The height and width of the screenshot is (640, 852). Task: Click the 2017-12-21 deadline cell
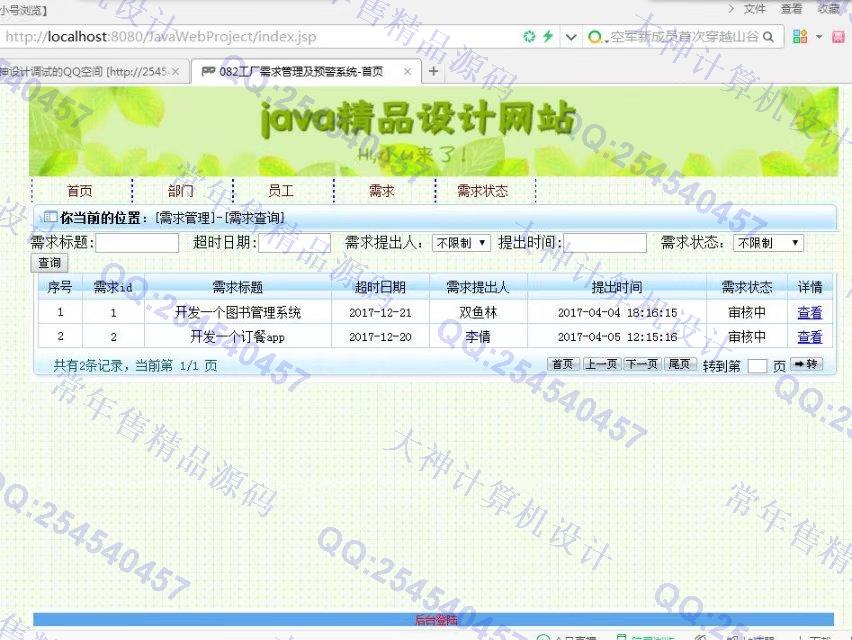(380, 312)
